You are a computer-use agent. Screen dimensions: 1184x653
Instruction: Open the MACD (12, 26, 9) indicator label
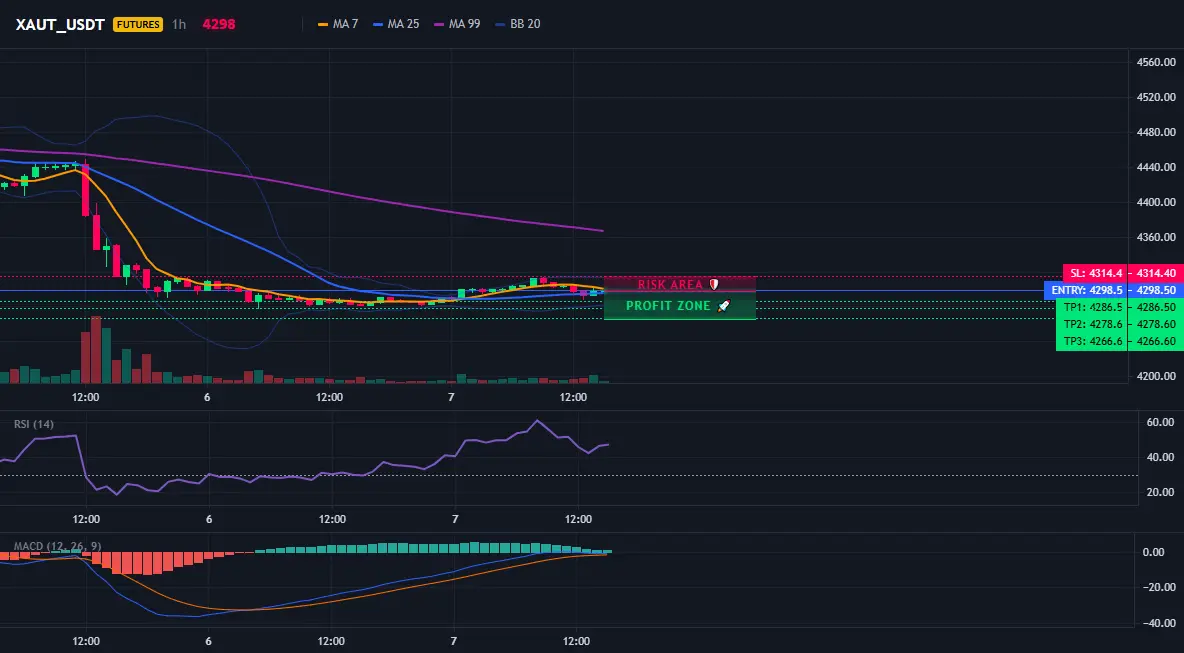57,546
